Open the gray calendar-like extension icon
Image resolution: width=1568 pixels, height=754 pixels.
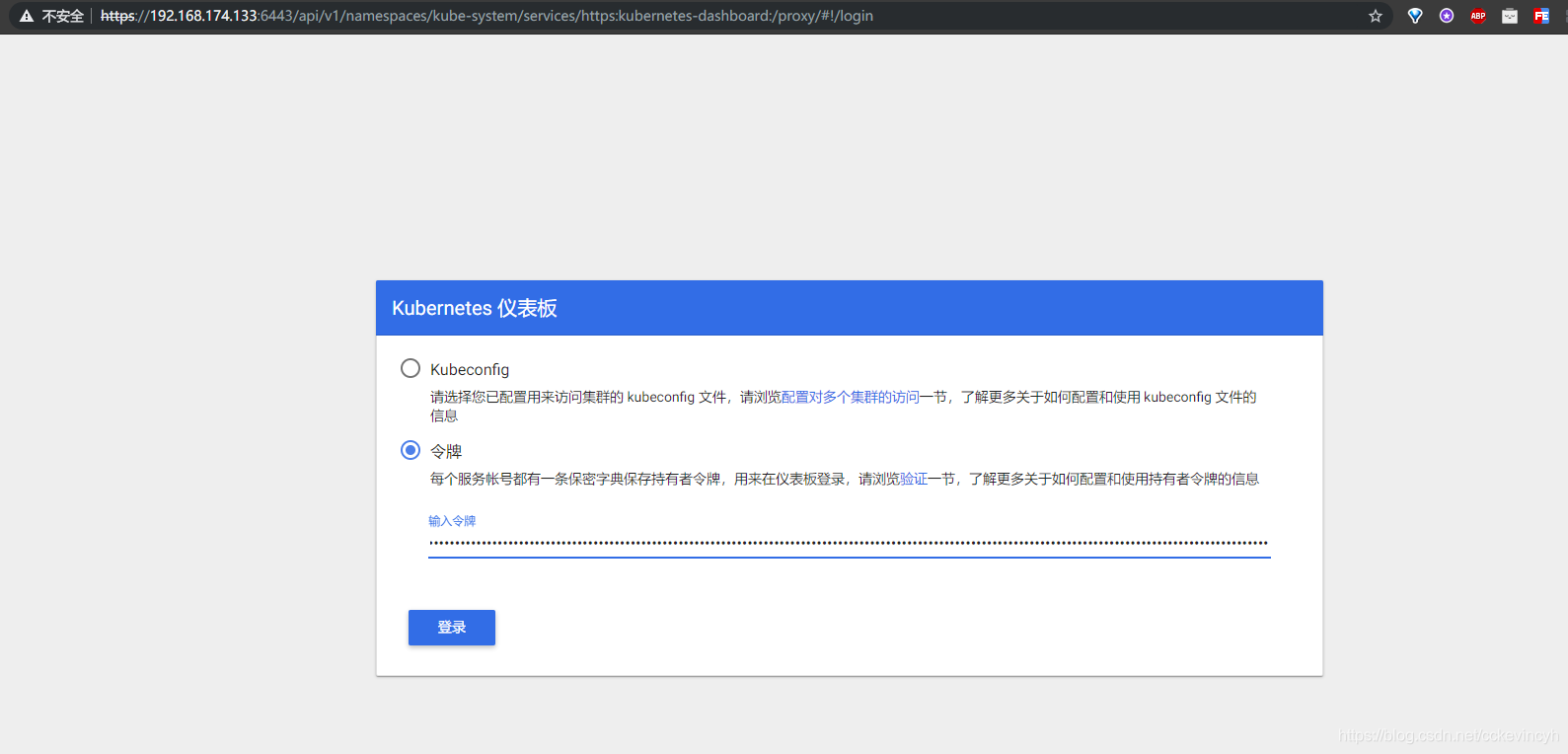tap(1510, 16)
